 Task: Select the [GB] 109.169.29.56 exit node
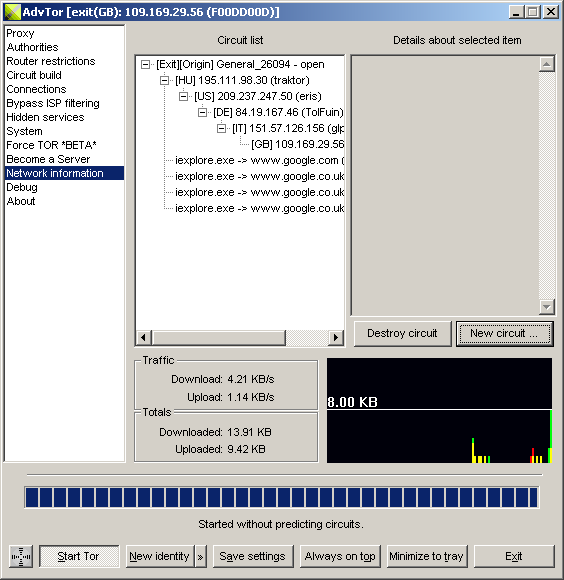pos(298,144)
